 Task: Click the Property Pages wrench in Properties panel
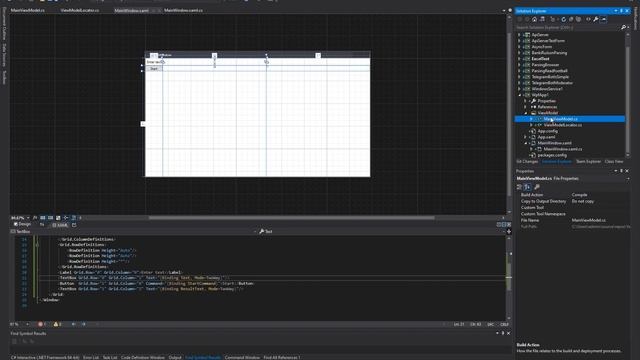pos(537,187)
